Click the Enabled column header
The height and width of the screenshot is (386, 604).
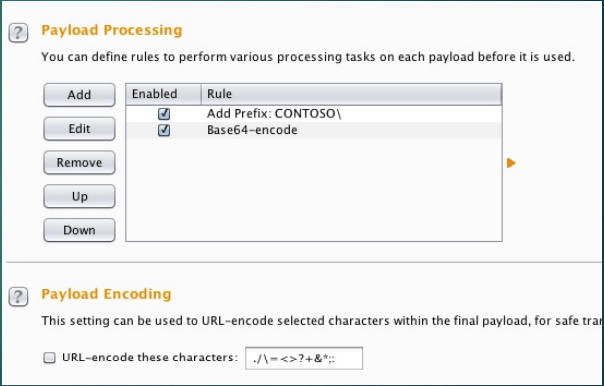pyautogui.click(x=163, y=94)
